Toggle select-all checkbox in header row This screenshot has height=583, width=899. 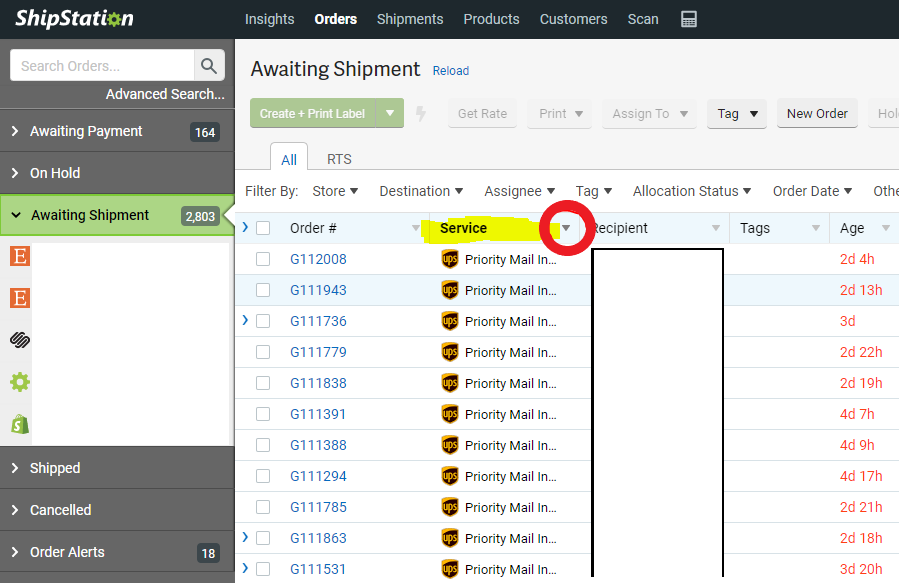[263, 228]
